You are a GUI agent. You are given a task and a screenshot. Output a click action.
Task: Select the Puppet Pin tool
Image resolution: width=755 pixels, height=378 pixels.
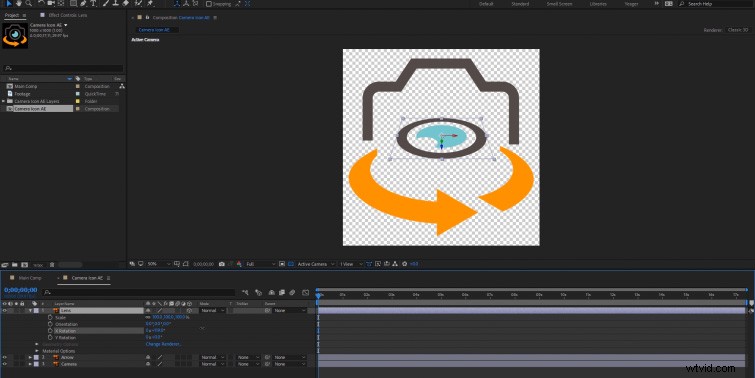[x=150, y=3]
